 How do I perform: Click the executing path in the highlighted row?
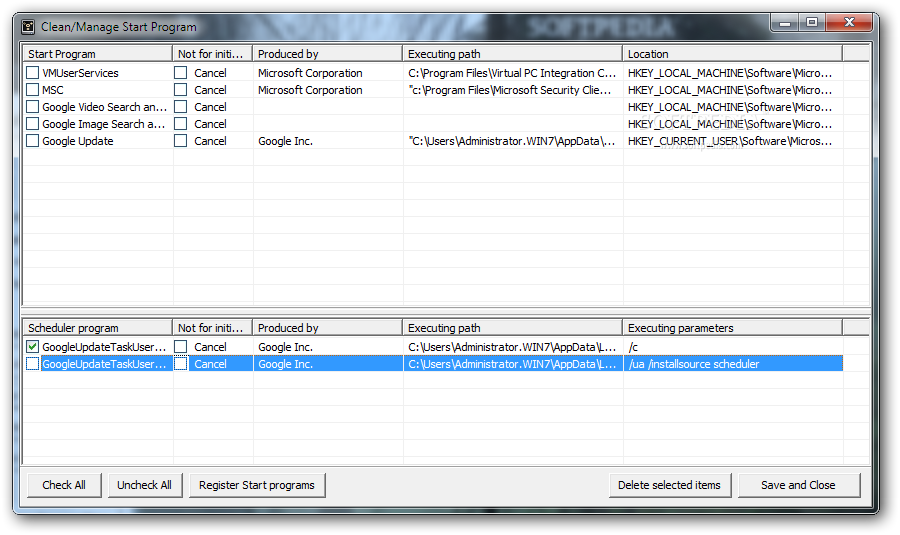pos(512,364)
